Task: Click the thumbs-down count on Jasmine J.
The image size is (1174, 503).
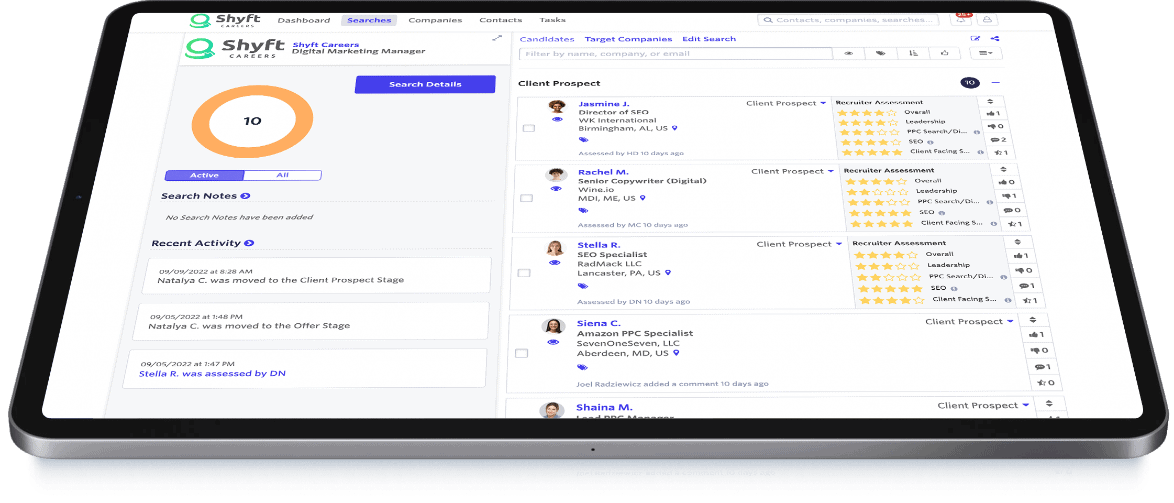Action: coord(995,126)
